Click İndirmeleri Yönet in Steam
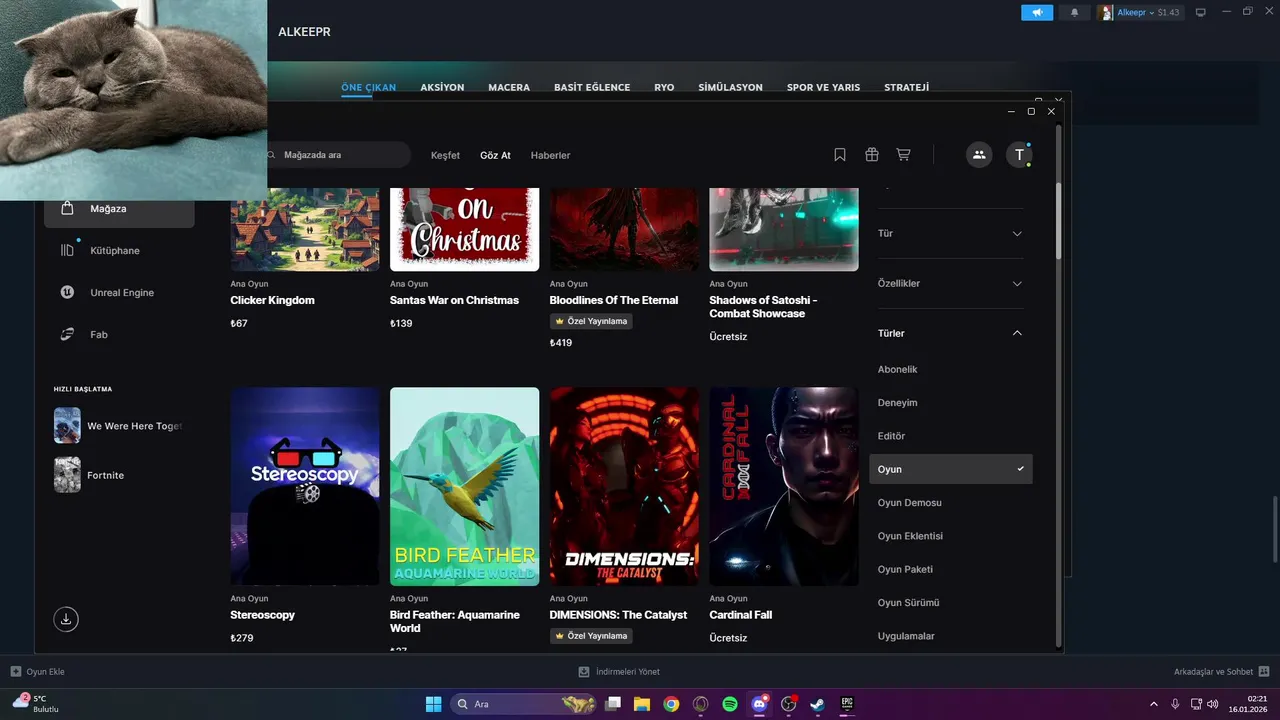Viewport: 1280px width, 720px height. (619, 672)
